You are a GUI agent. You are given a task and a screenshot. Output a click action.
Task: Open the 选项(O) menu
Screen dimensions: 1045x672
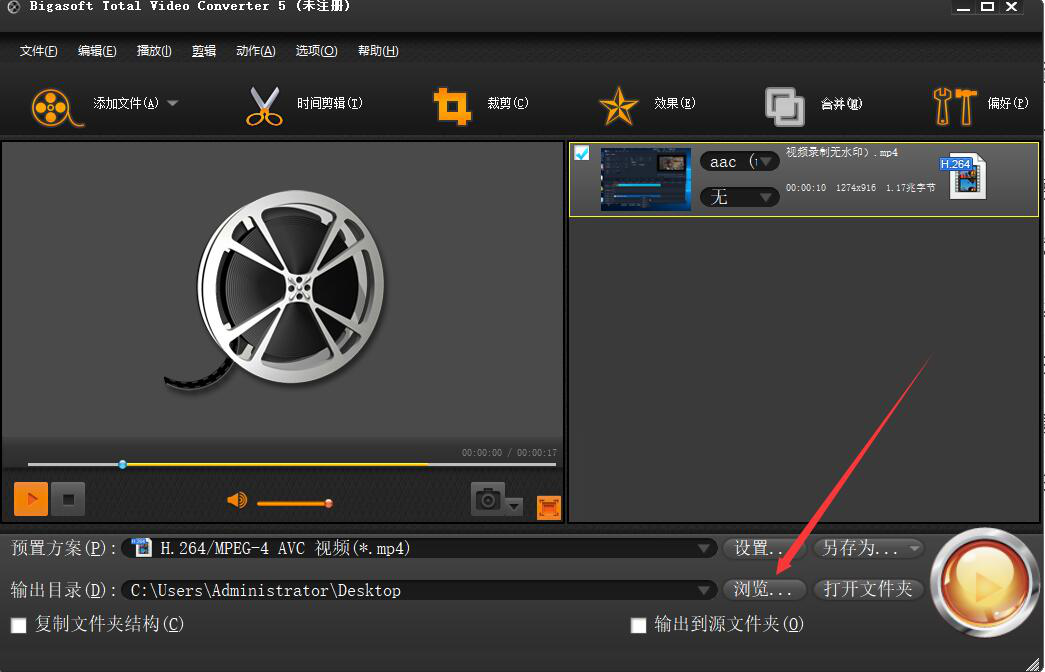pos(317,51)
